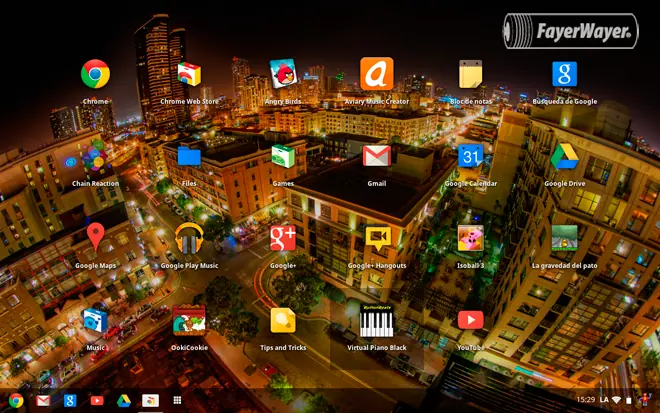Open Google Play Music
Screen dimensions: 660x413
[x=189, y=238]
